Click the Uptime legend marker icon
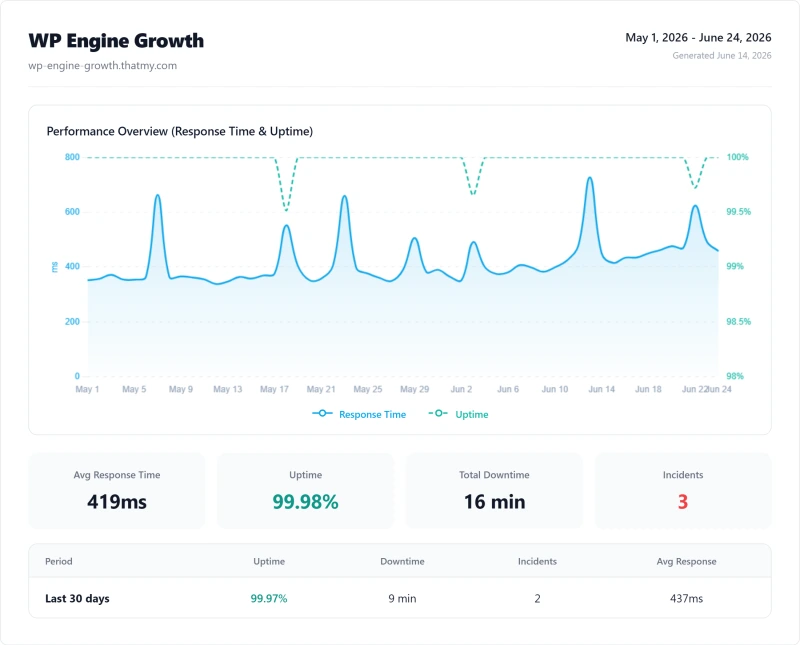The image size is (800, 645). click(438, 413)
